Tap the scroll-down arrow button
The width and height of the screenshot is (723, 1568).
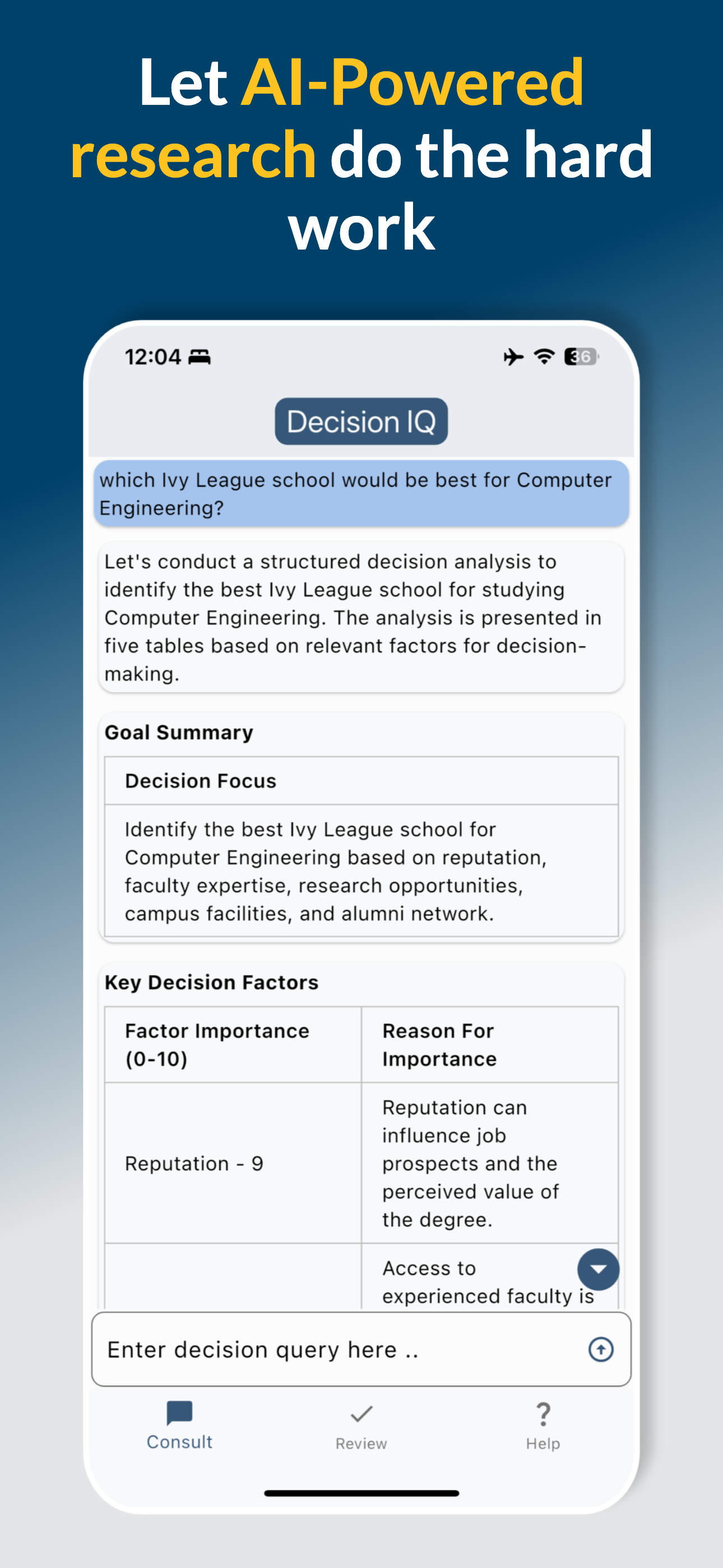click(597, 1269)
